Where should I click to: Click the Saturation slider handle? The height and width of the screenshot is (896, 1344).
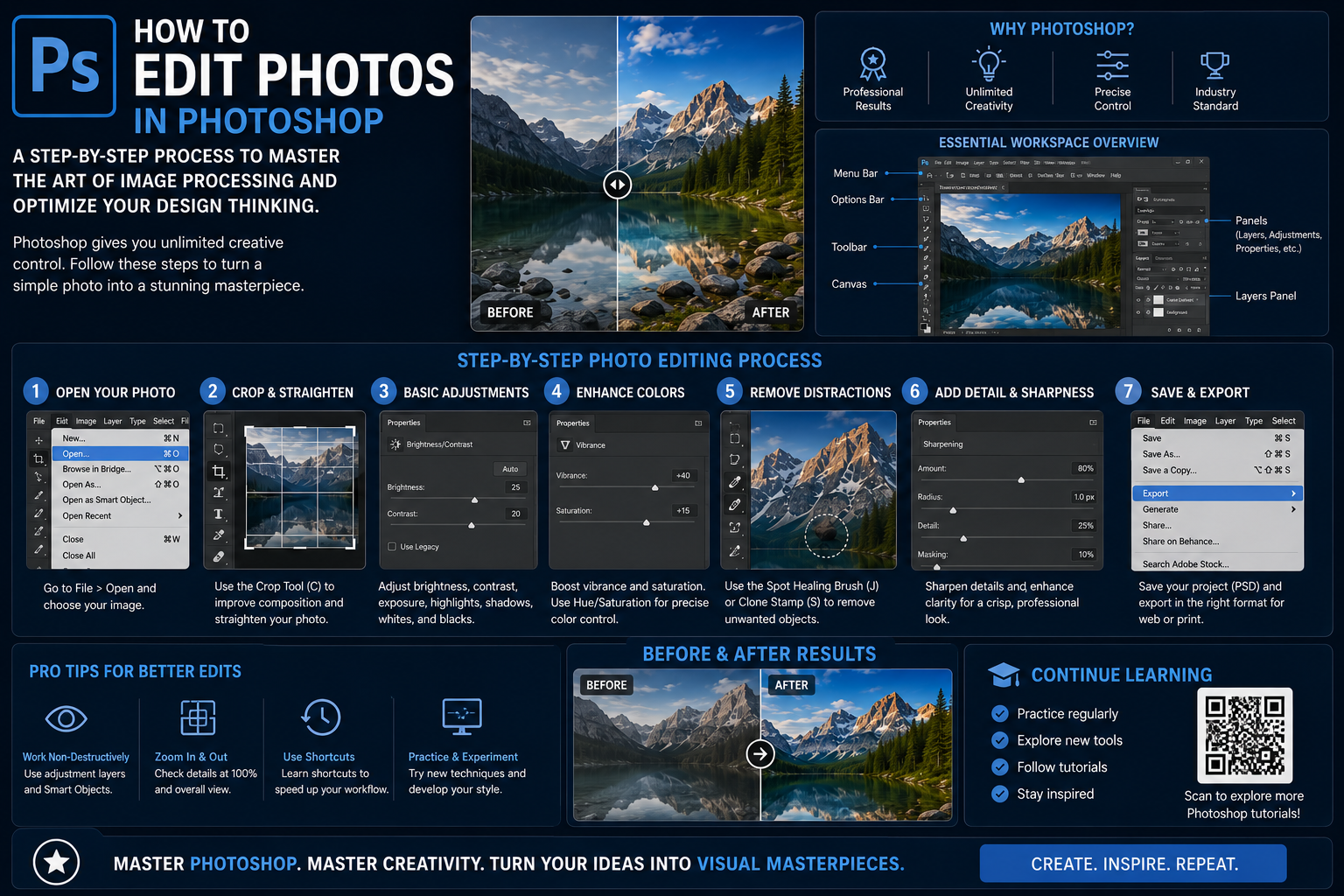click(647, 522)
